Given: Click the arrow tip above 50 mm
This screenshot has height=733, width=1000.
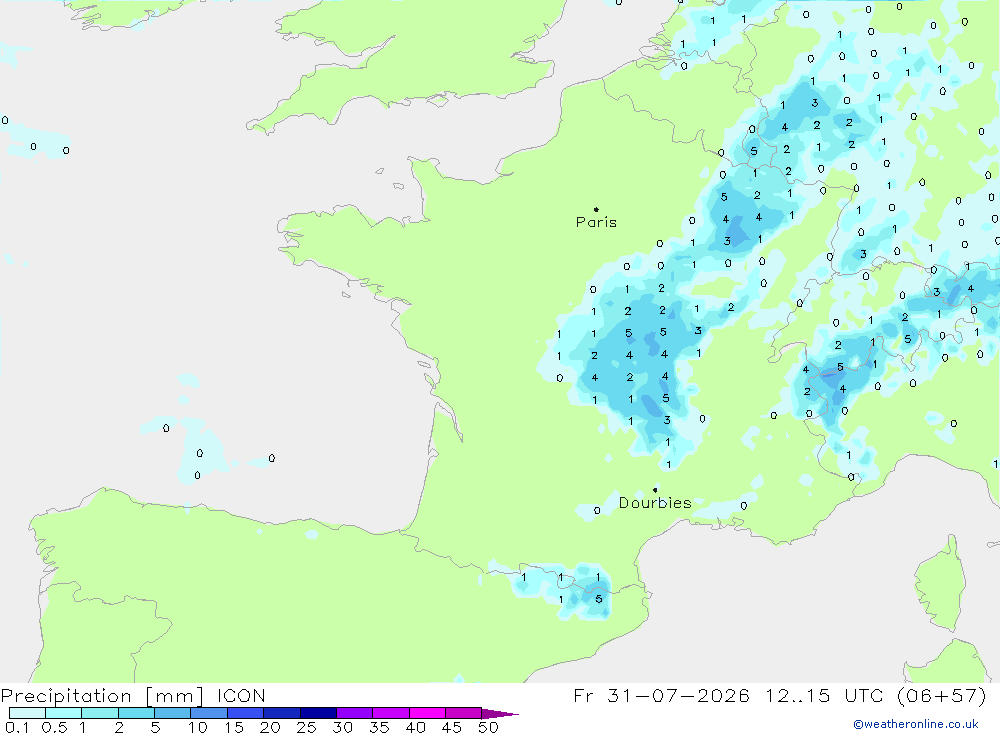Looking at the screenshot, I should coord(500,713).
